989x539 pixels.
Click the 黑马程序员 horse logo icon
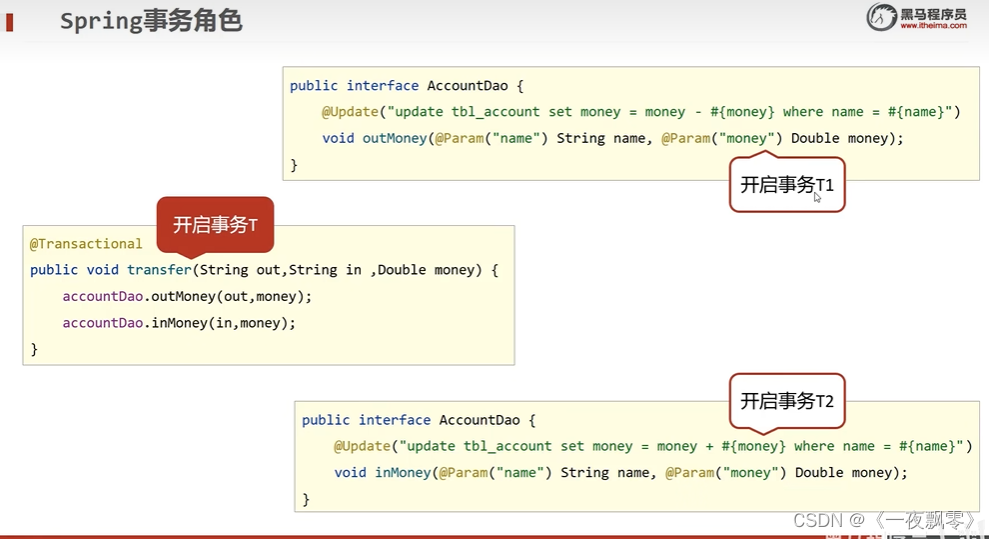pos(881,17)
